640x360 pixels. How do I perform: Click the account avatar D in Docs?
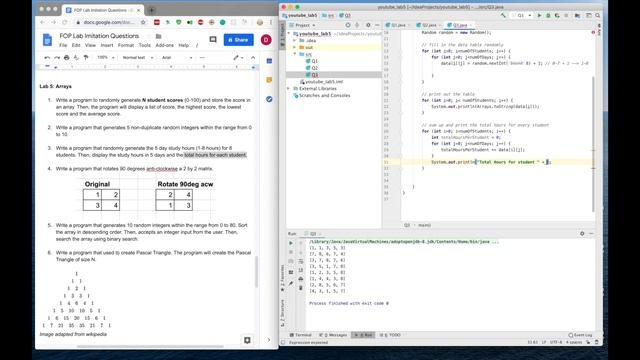pos(266,40)
